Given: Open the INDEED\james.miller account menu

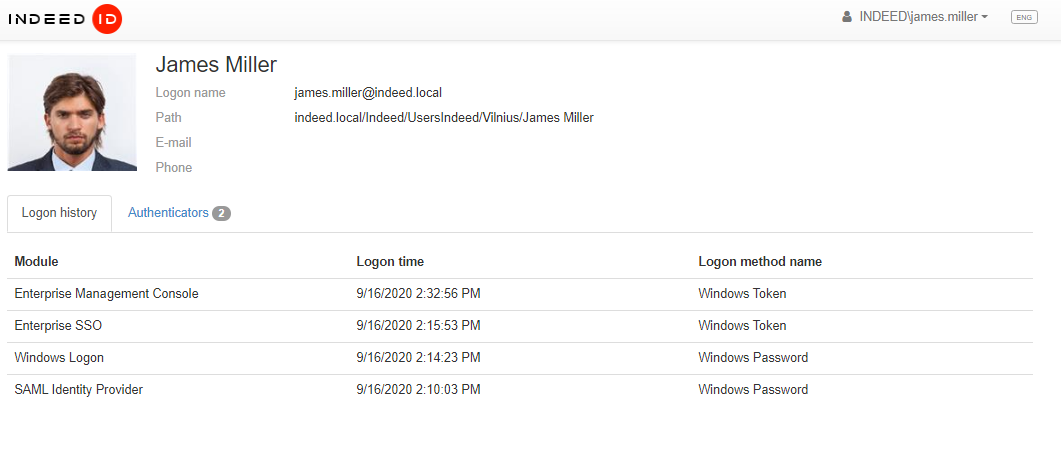Looking at the screenshot, I should point(917,17).
